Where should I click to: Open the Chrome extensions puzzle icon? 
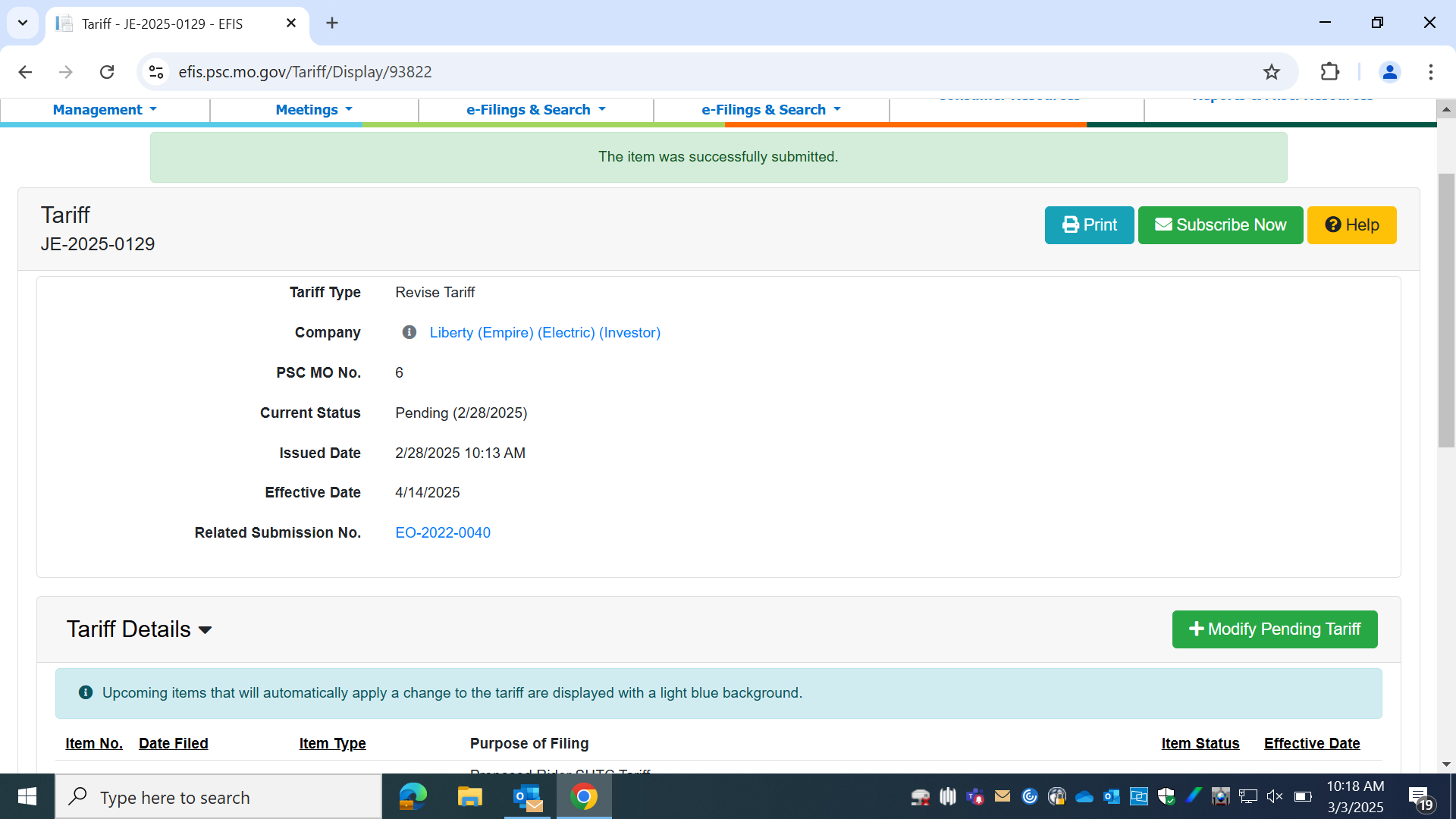pos(1329,72)
